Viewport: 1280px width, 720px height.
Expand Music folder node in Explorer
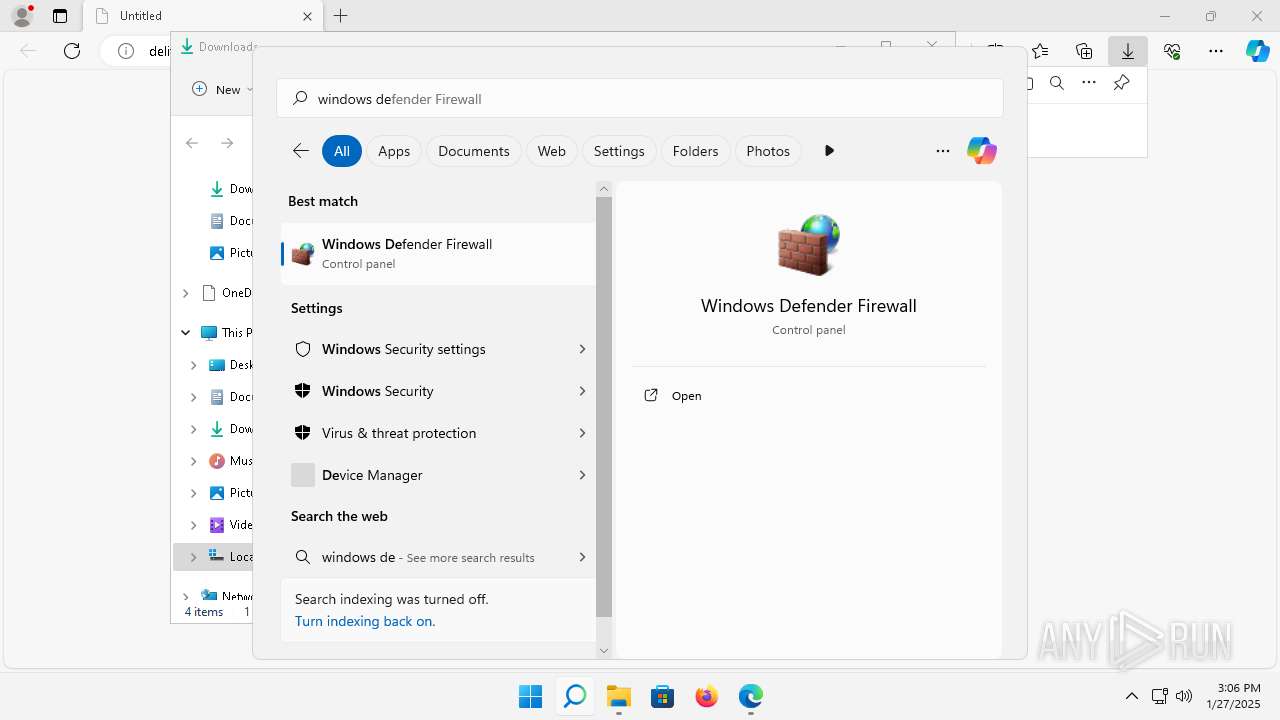pos(194,461)
